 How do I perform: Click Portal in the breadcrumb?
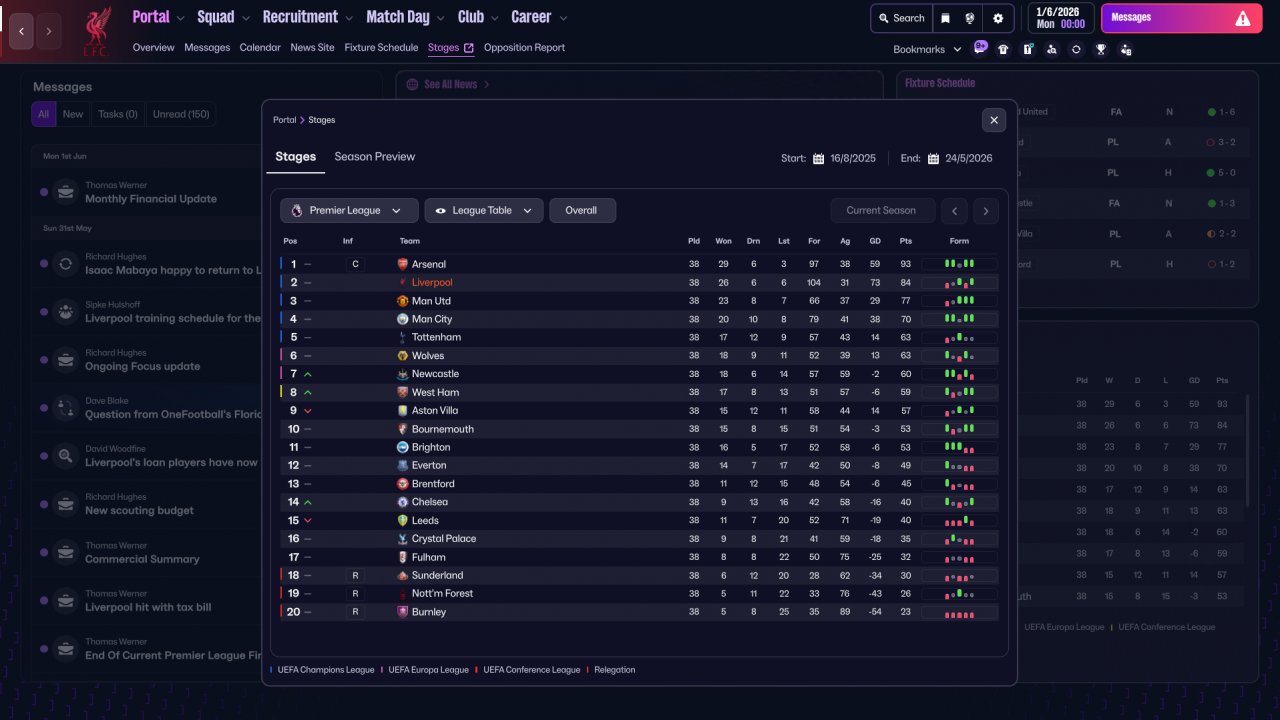click(285, 120)
